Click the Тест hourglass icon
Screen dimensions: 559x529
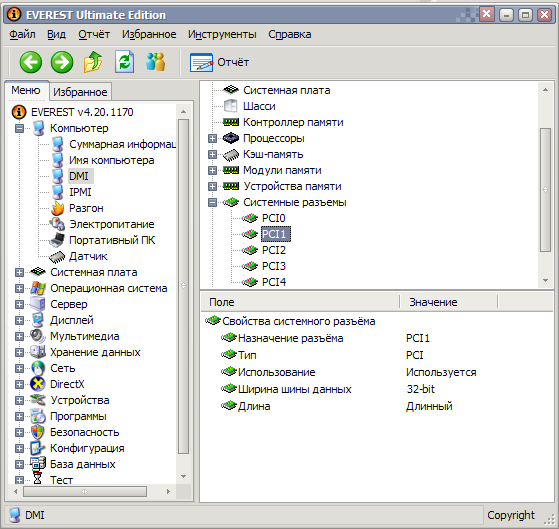37,479
